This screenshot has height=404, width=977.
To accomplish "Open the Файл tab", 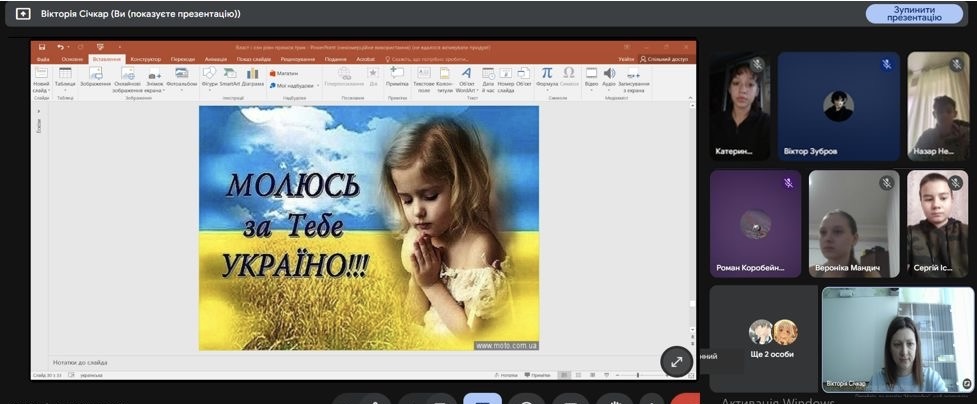I will point(43,59).
